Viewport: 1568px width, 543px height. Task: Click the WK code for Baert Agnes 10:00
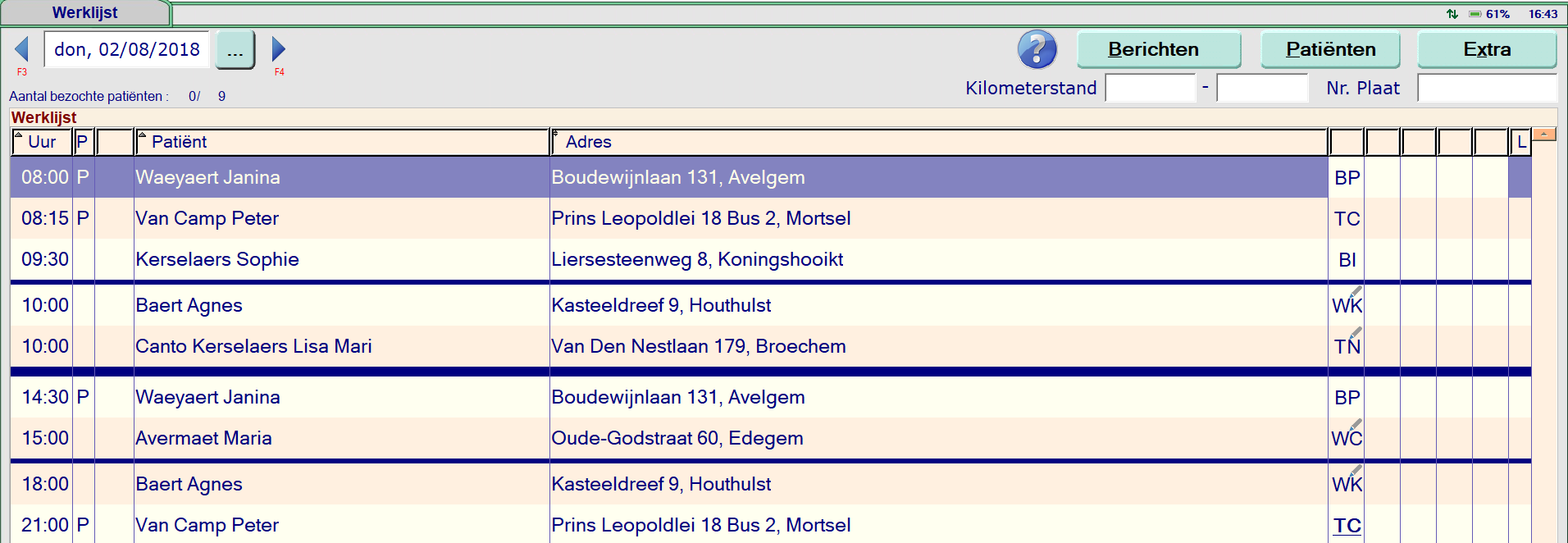[x=1347, y=305]
